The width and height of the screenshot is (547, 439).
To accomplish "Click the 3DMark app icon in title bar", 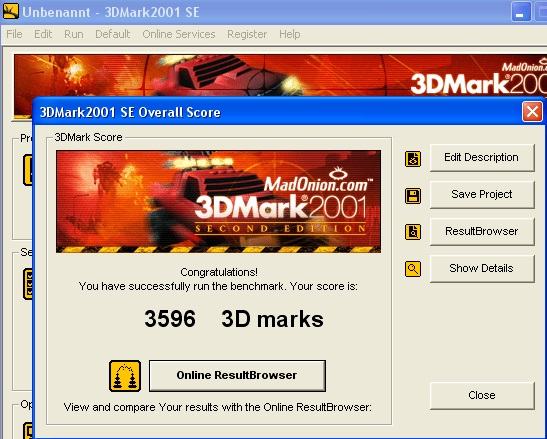I will pyautogui.click(x=10, y=11).
